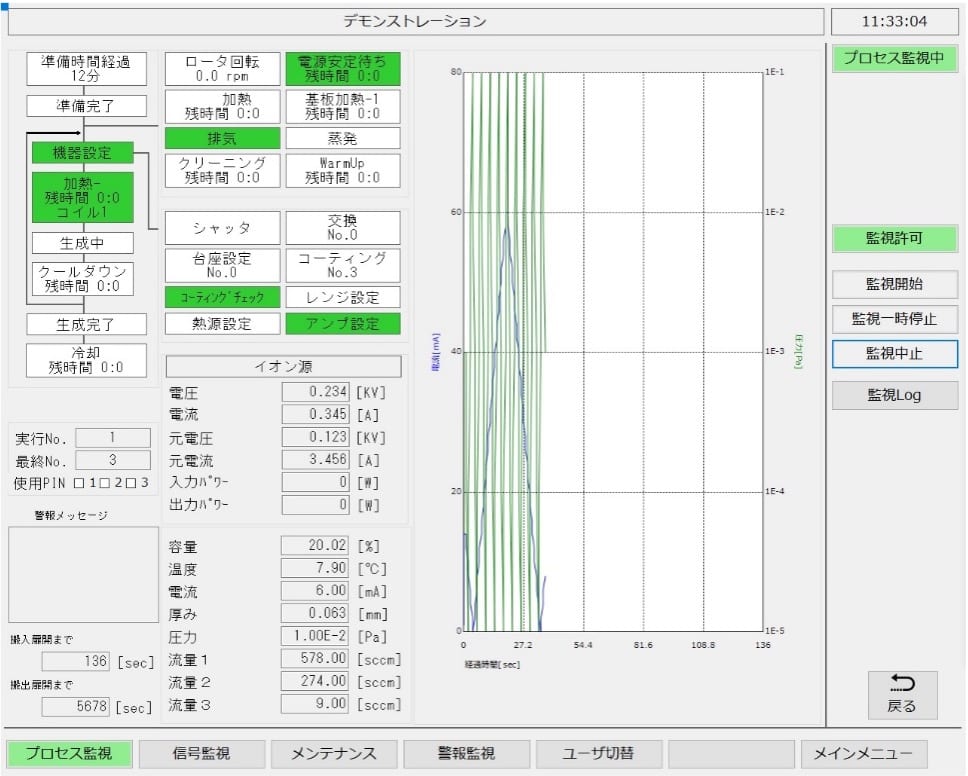Screen dimensions: 968x776
Task: Click the 監視許可 button
Action: (x=895, y=238)
